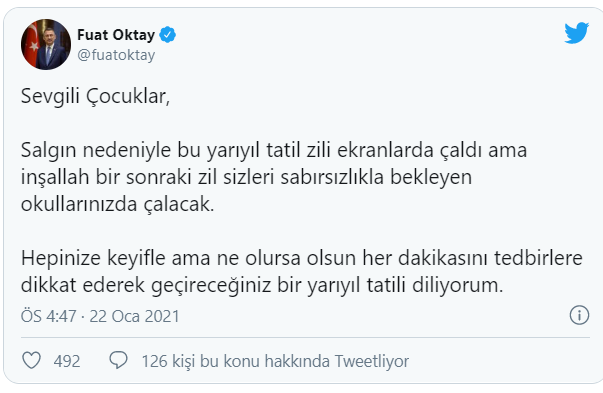This screenshot has width=603, height=393.
Task: Click the date '22 Oca 2021'
Action: pyautogui.click(x=135, y=316)
